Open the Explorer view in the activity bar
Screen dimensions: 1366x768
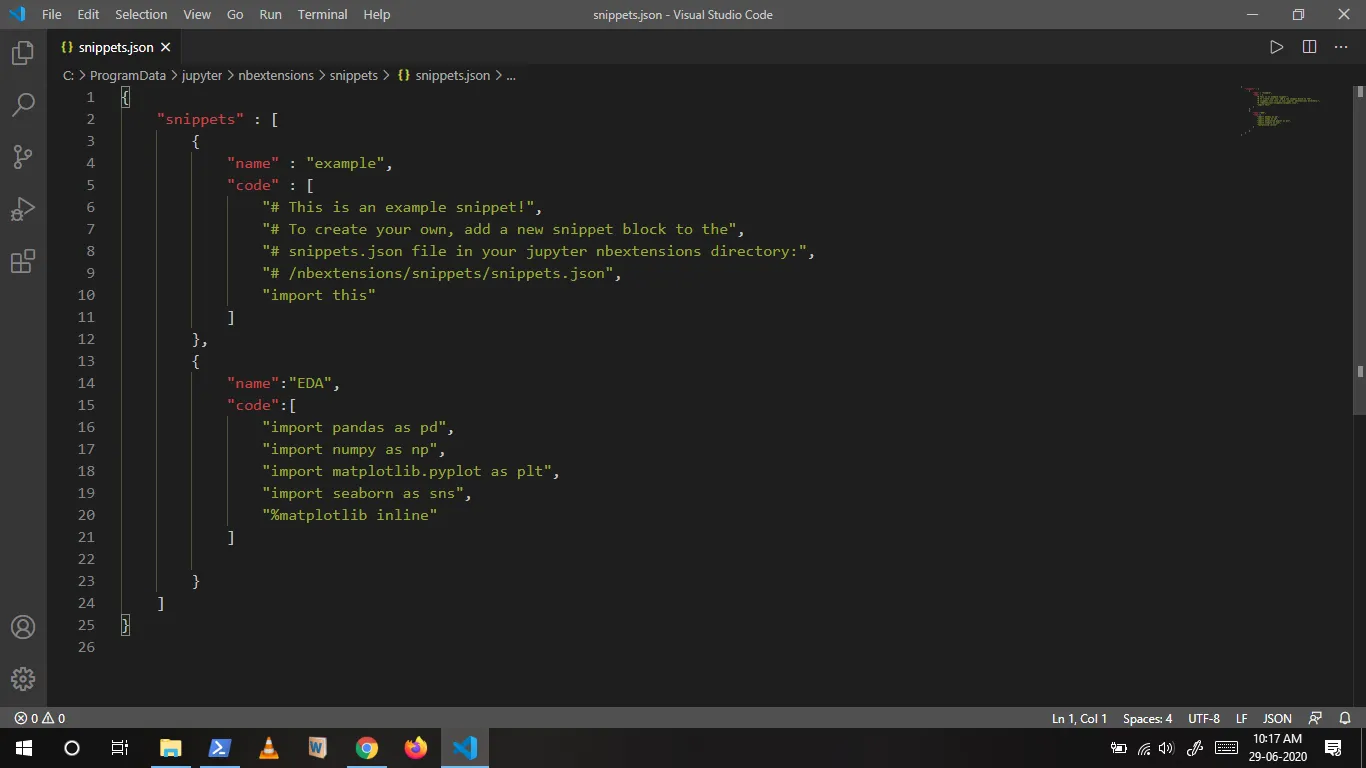coord(23,53)
